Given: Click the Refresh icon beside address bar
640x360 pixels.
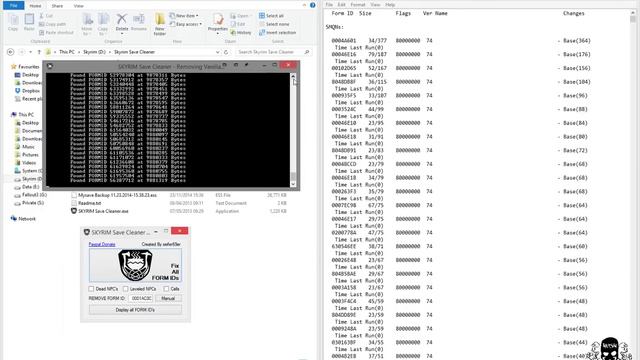Looking at the screenshot, I should click(226, 52).
